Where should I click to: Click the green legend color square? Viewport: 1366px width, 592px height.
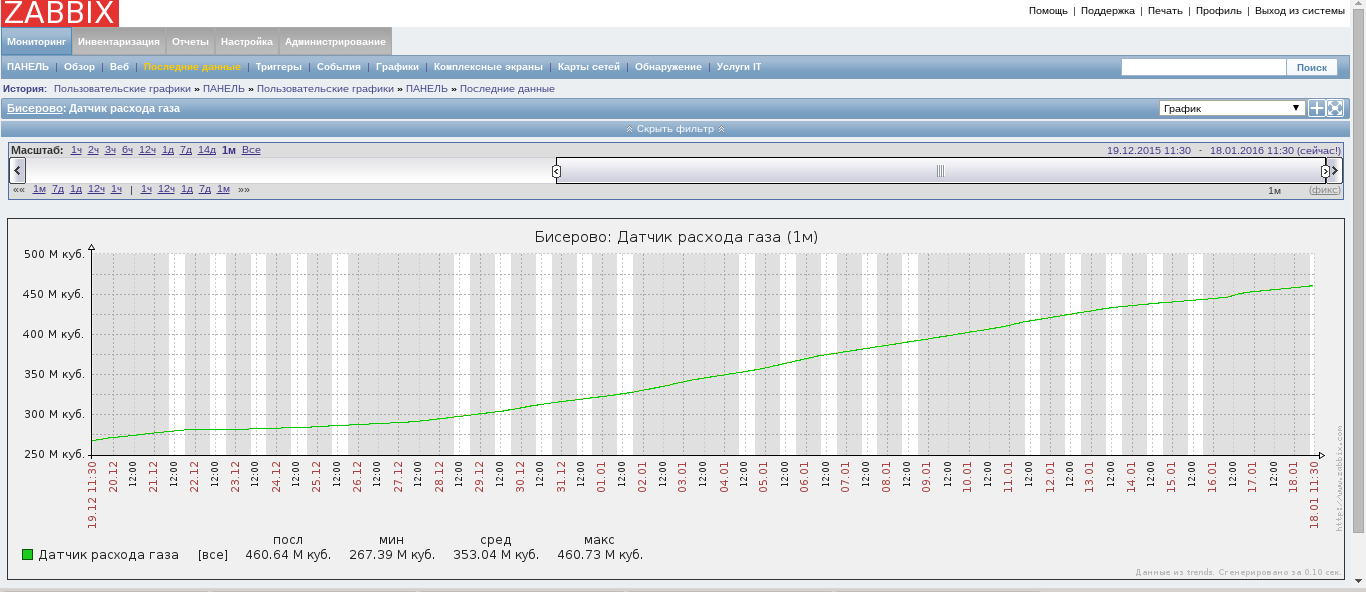coord(28,554)
